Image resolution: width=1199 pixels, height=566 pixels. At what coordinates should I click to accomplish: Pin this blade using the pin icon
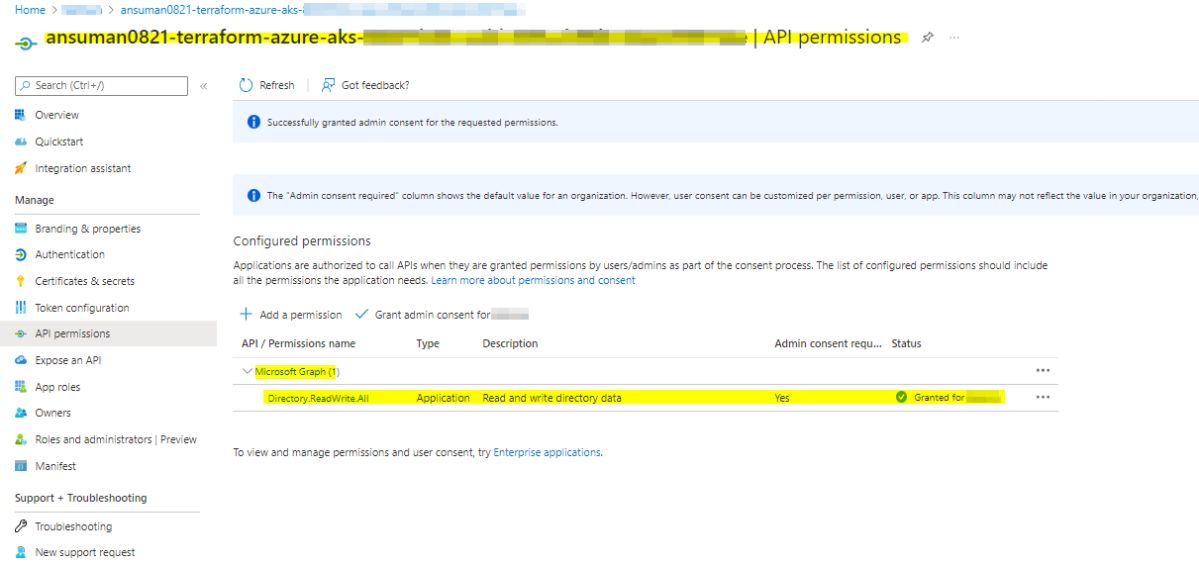[x=928, y=37]
